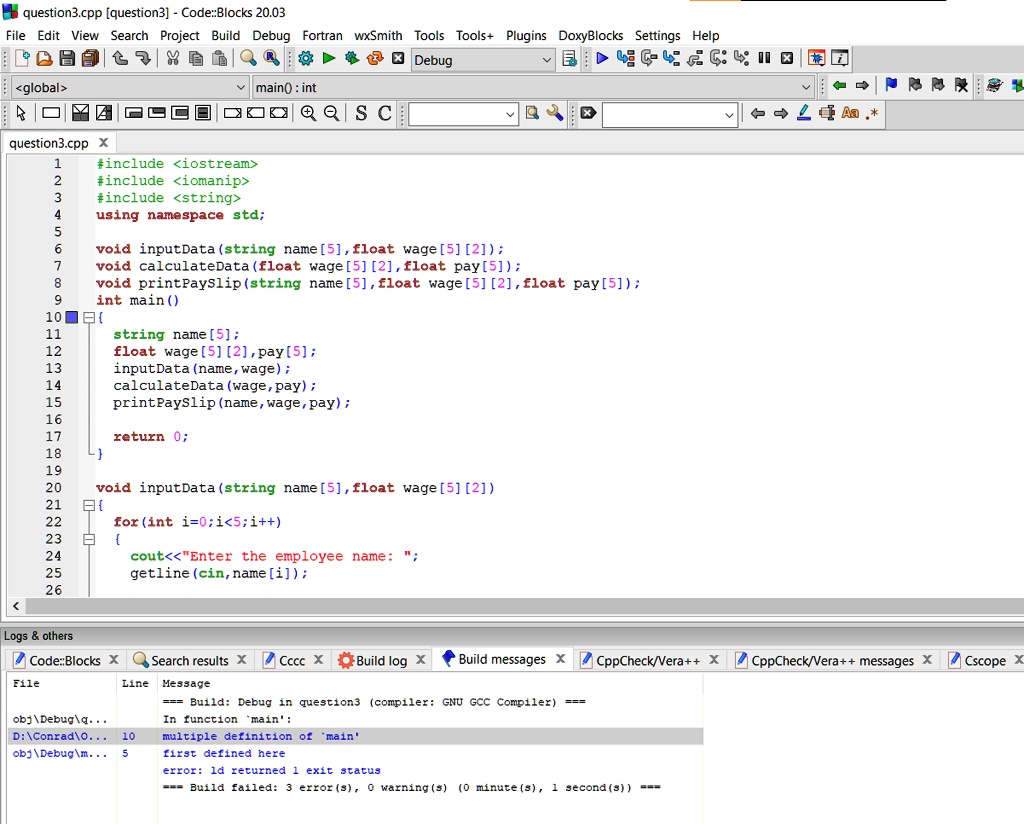1024x824 pixels.
Task: Click the horizontal editor scrollbar track
Action: 522,606
